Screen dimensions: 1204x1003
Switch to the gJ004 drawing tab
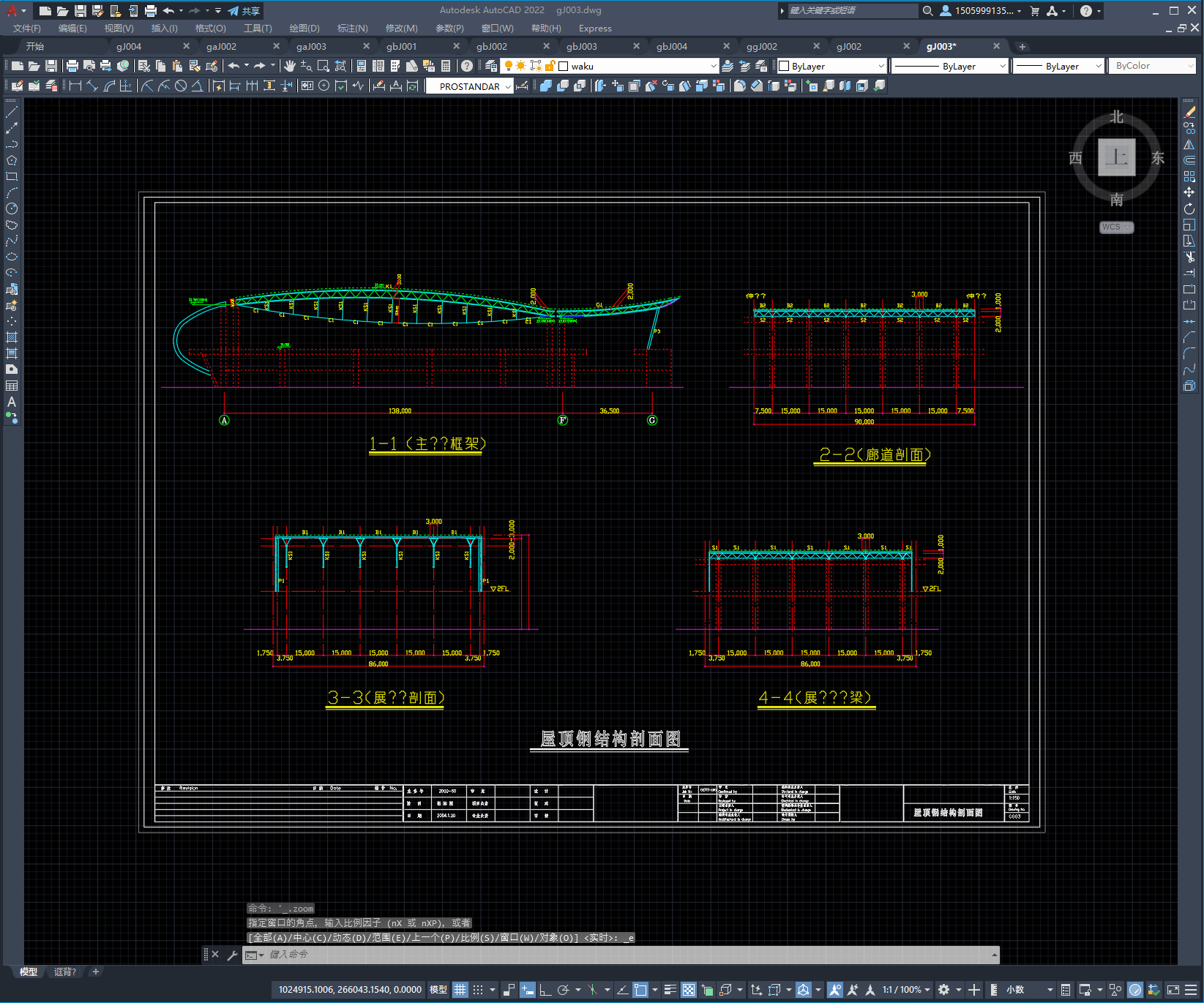coord(129,46)
